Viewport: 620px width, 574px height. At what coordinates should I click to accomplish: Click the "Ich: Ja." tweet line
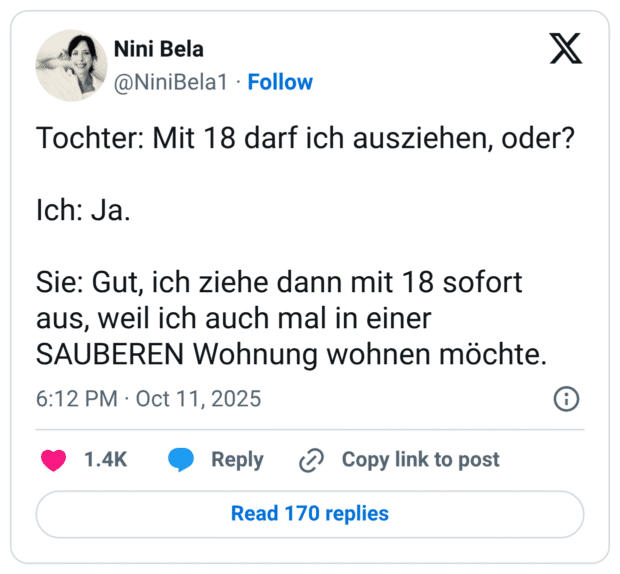83,211
